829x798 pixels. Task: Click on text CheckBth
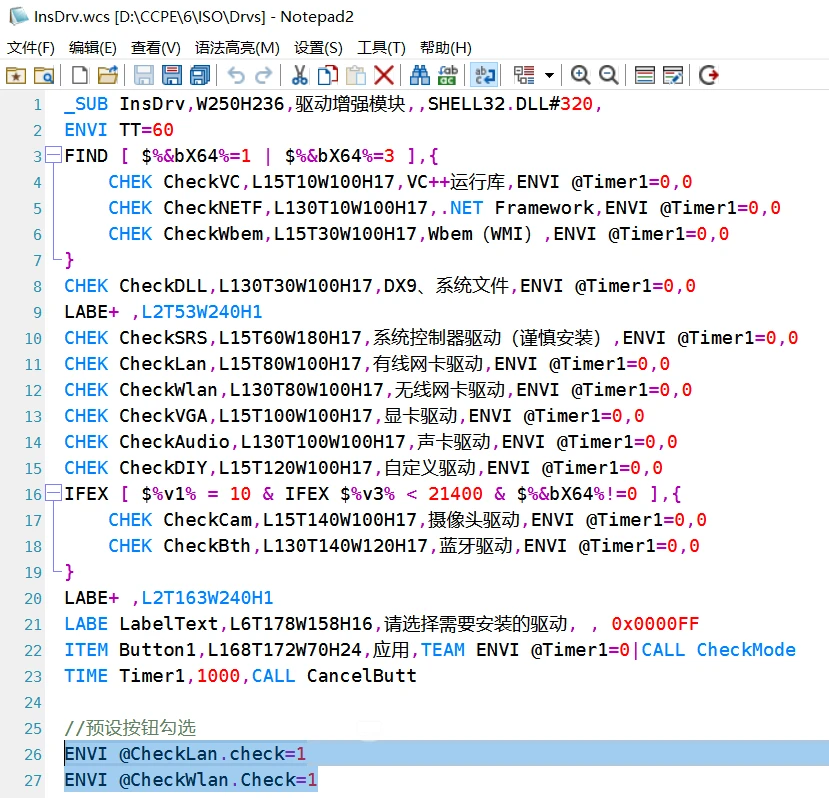point(207,546)
